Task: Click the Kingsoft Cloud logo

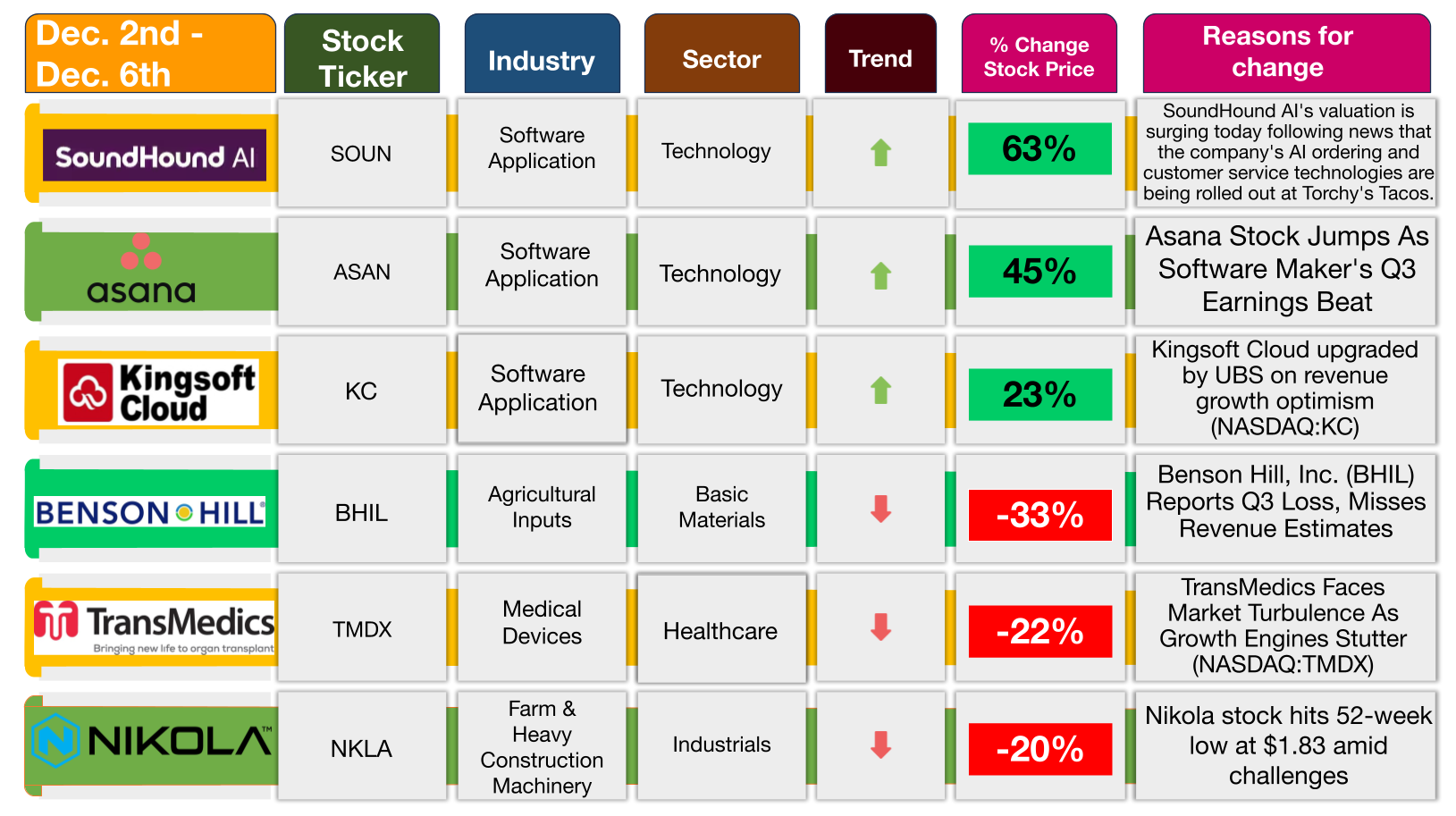Action: (158, 391)
